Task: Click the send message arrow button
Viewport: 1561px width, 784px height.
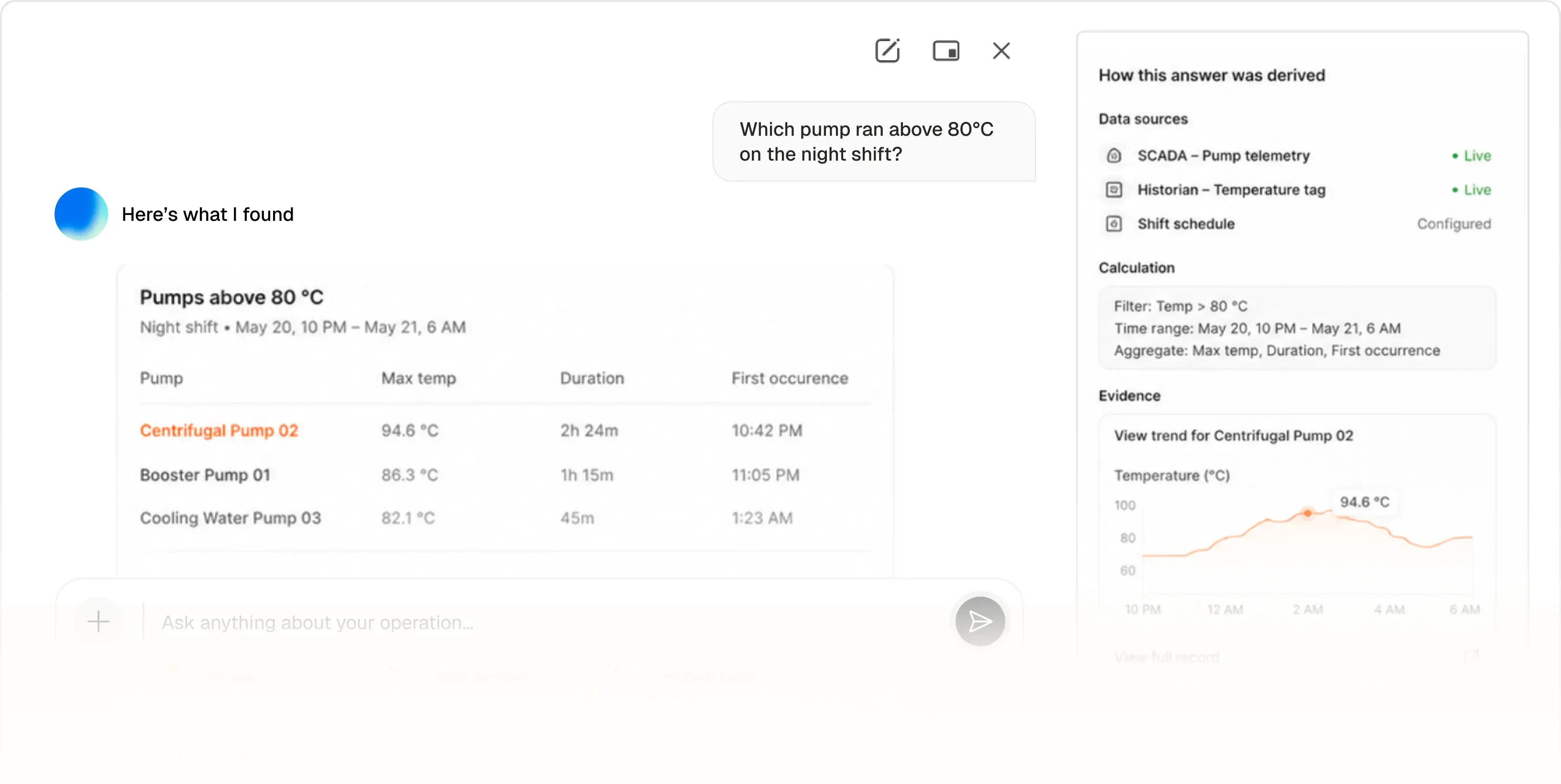Action: point(980,621)
